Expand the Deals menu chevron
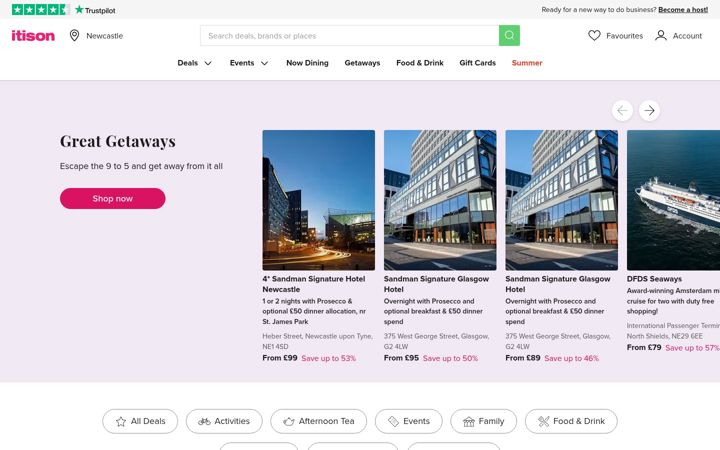720x450 pixels. (208, 63)
